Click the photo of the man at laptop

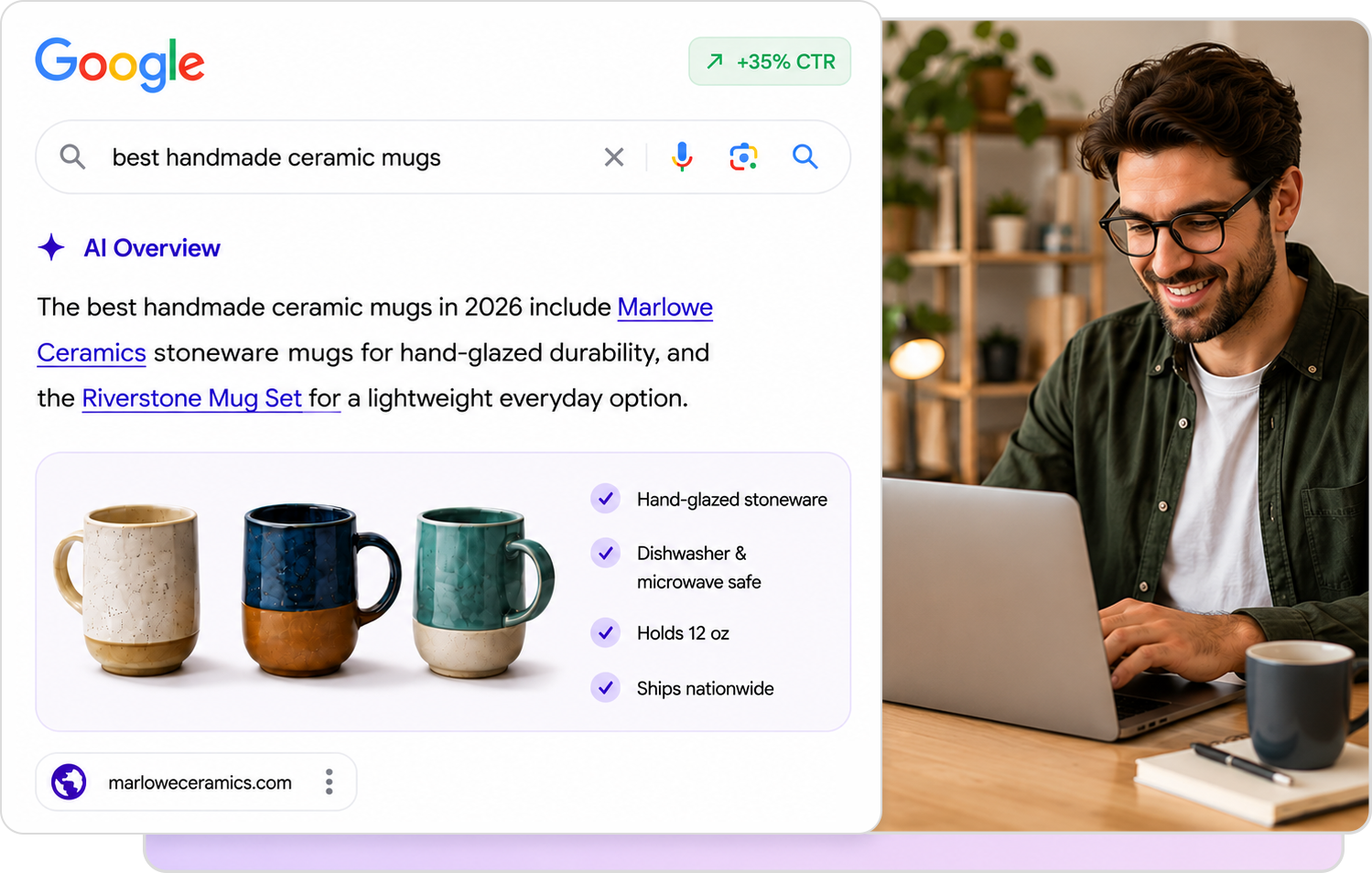[1126, 426]
